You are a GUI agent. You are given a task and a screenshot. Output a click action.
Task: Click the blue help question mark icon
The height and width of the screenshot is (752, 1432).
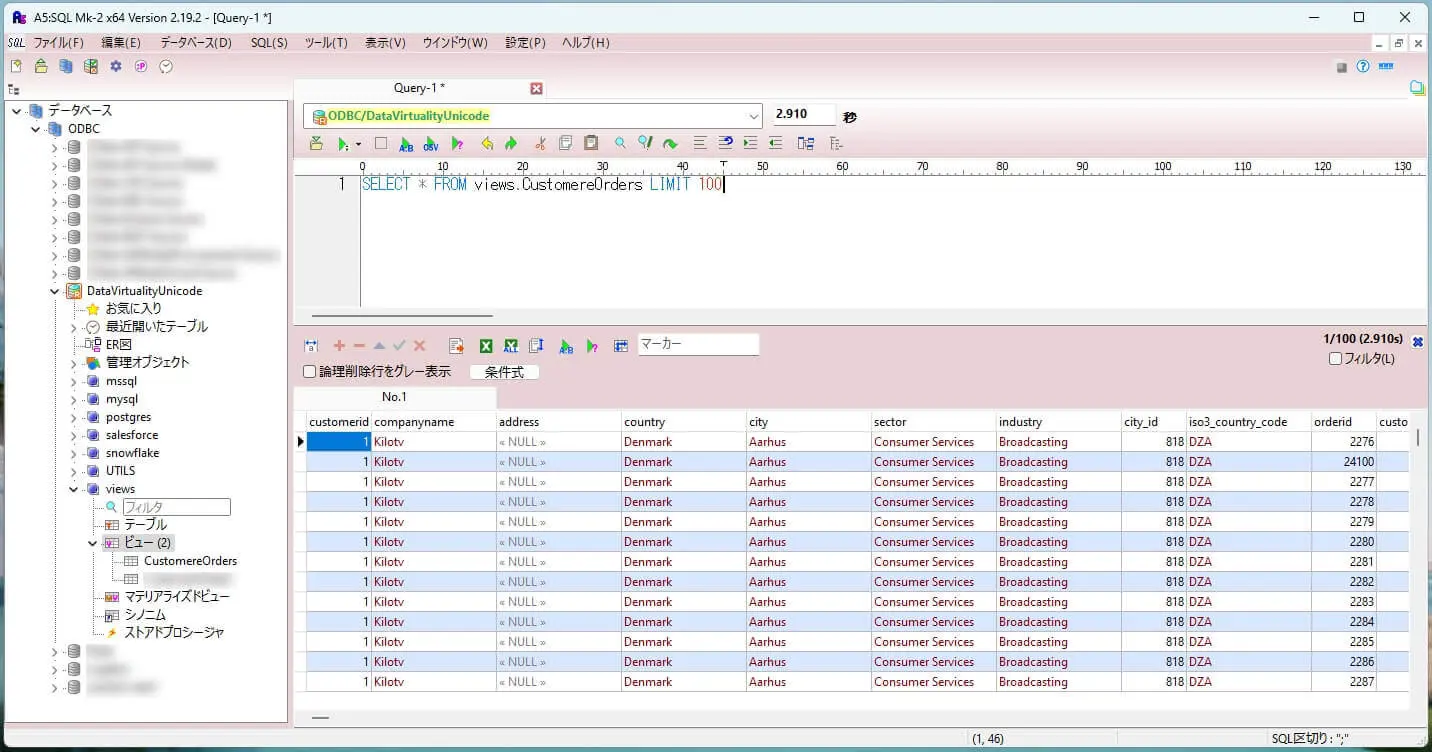[1362, 66]
